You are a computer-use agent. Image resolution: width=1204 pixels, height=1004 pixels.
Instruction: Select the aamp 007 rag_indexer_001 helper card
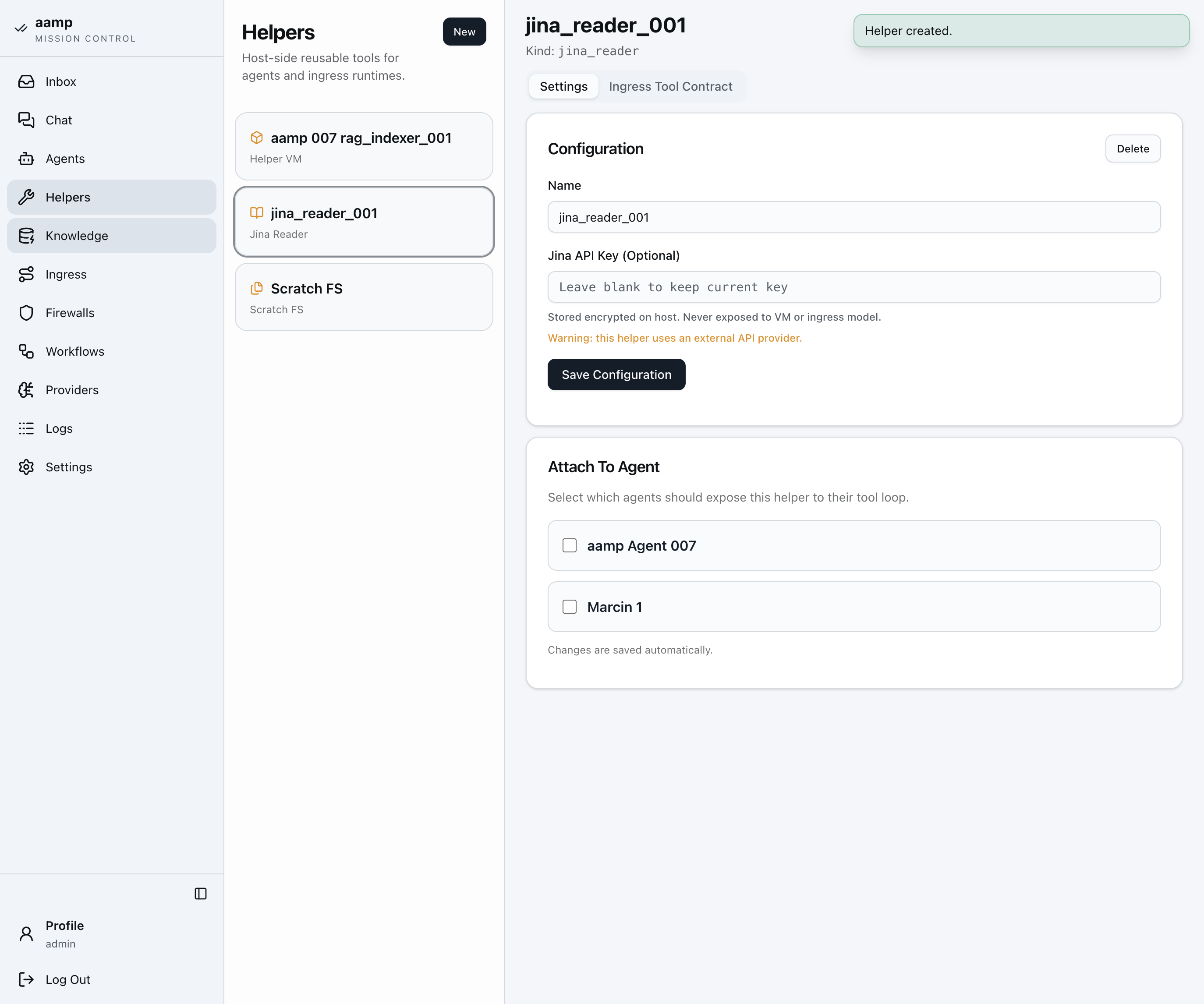364,146
